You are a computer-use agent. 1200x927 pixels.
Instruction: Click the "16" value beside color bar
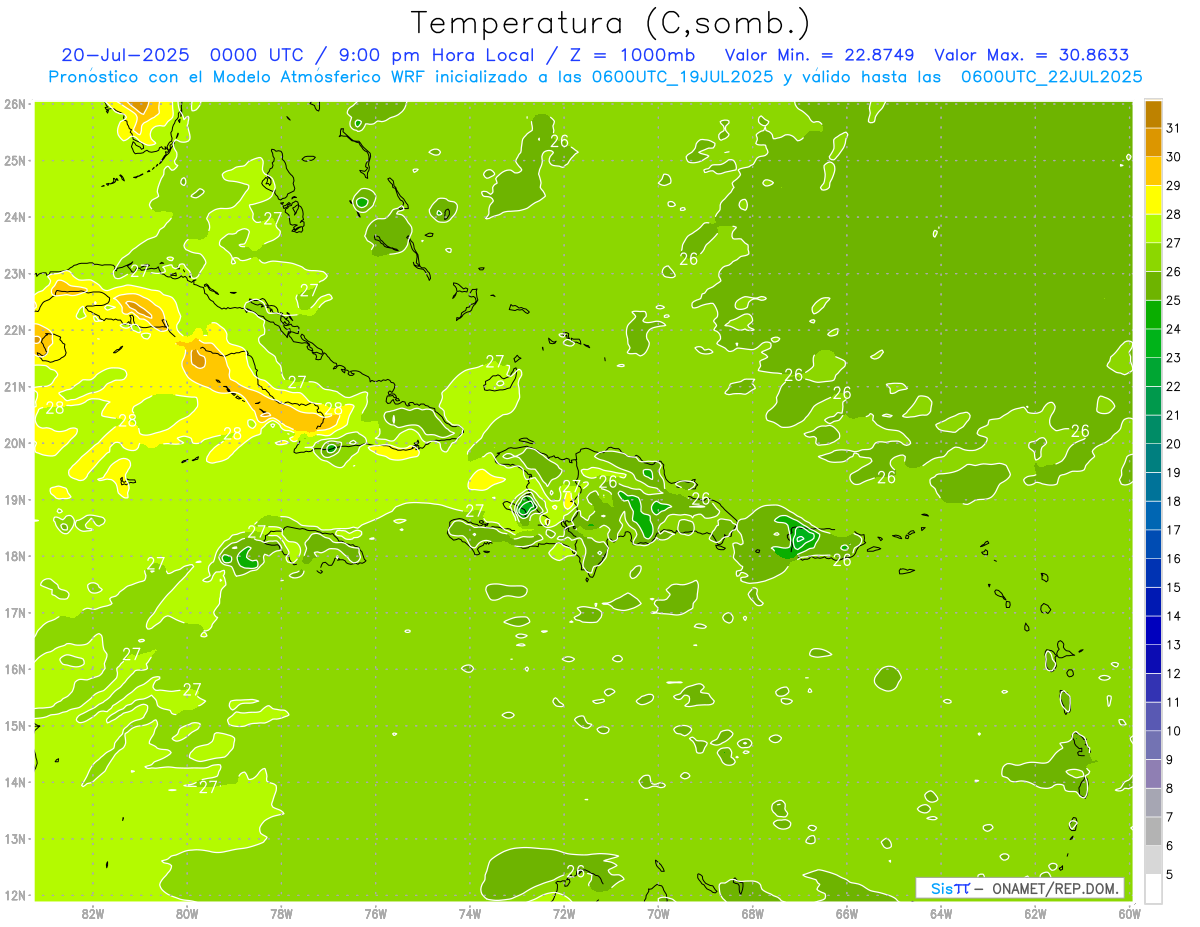point(1174,558)
